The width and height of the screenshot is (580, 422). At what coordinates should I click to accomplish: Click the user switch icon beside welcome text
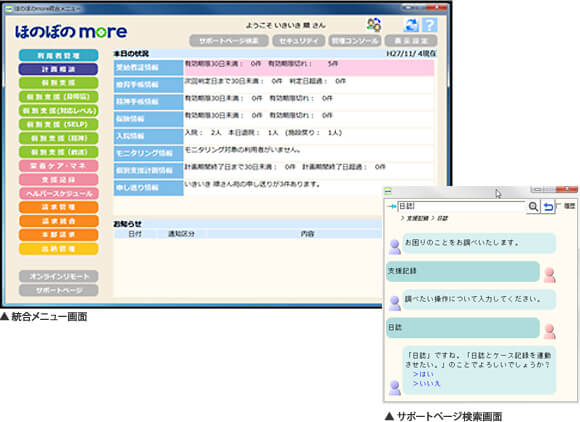pyautogui.click(x=374, y=25)
